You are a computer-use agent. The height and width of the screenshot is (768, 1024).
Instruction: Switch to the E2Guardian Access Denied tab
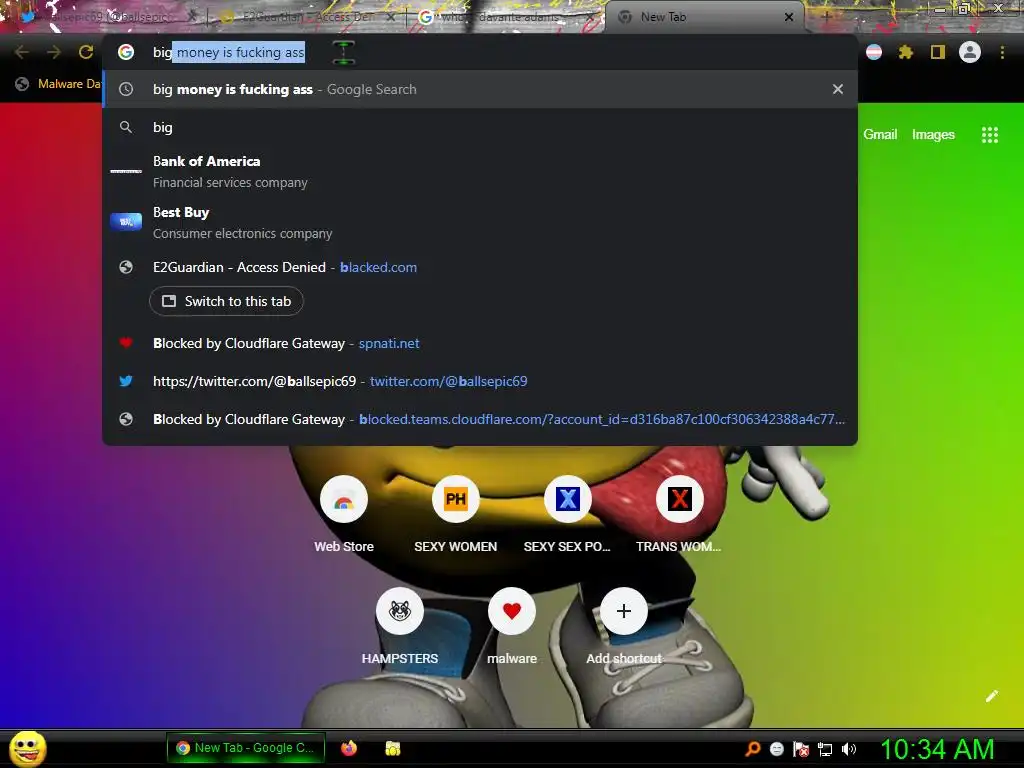click(307, 17)
